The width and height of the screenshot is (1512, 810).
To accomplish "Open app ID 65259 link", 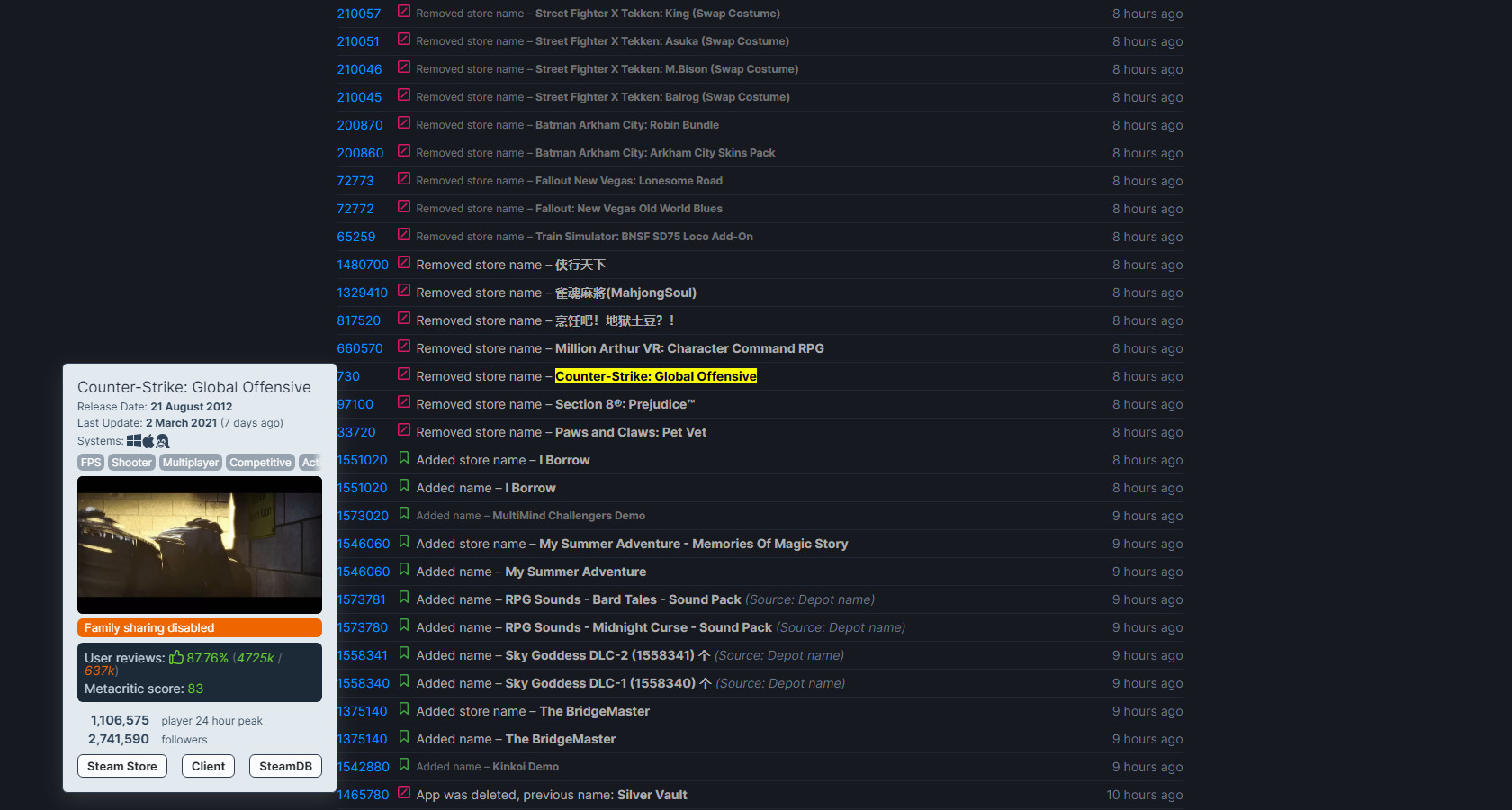I will pyautogui.click(x=356, y=237).
